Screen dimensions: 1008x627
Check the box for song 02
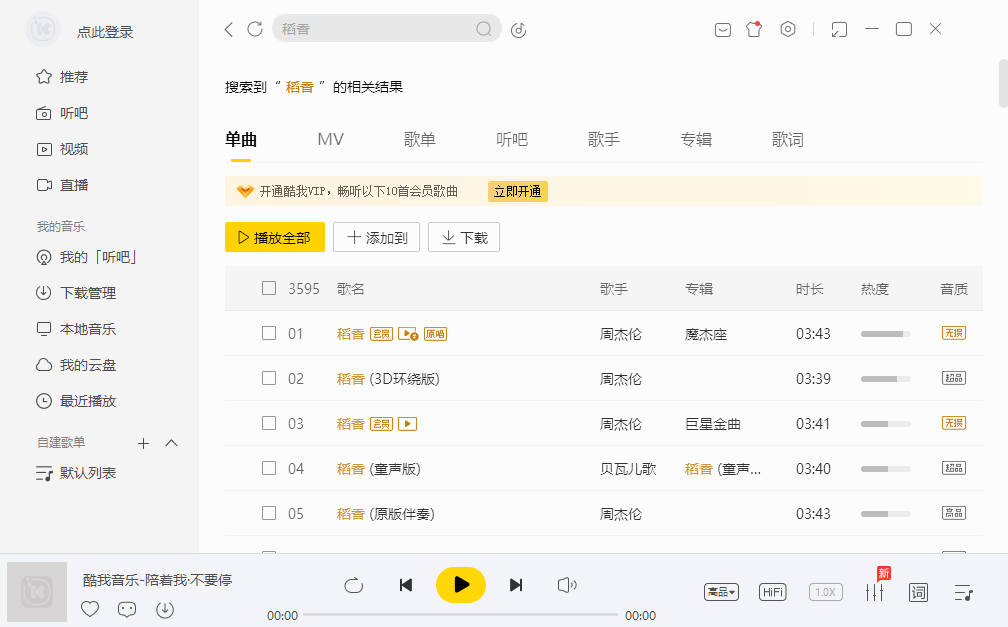[x=269, y=378]
